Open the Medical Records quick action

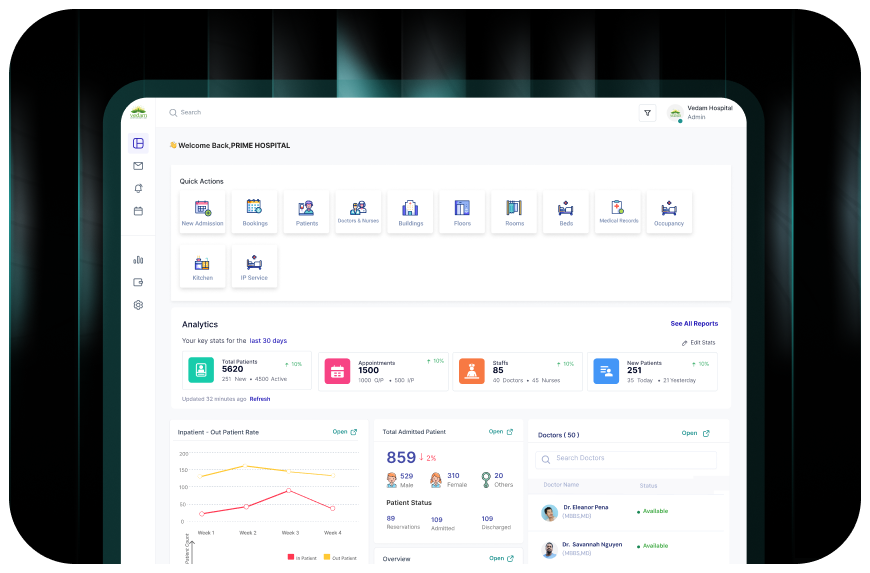(x=618, y=212)
